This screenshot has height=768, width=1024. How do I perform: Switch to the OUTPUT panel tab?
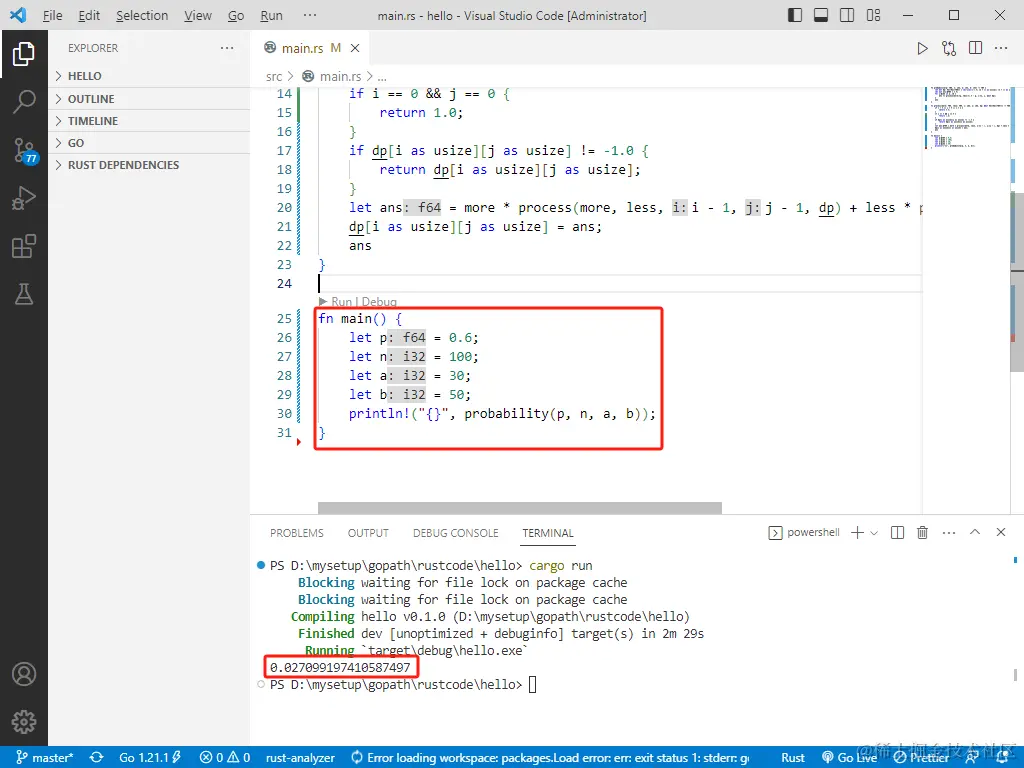(368, 533)
